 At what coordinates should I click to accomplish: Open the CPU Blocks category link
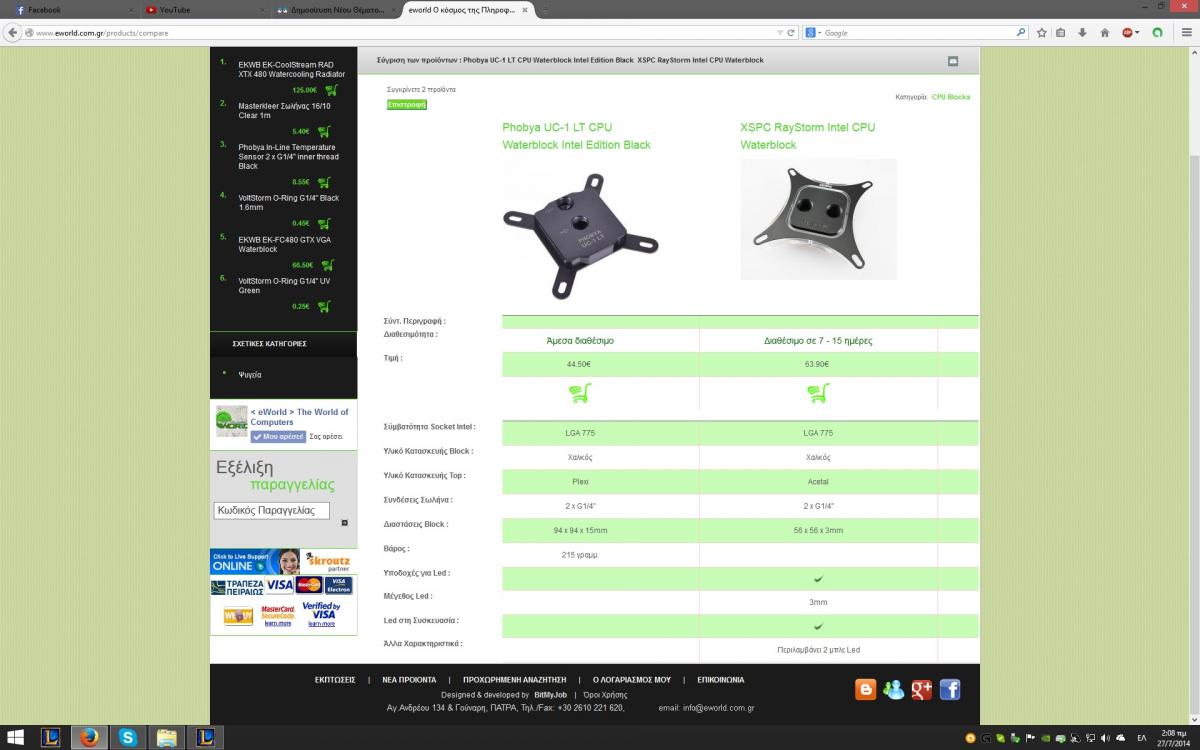pyautogui.click(x=951, y=97)
